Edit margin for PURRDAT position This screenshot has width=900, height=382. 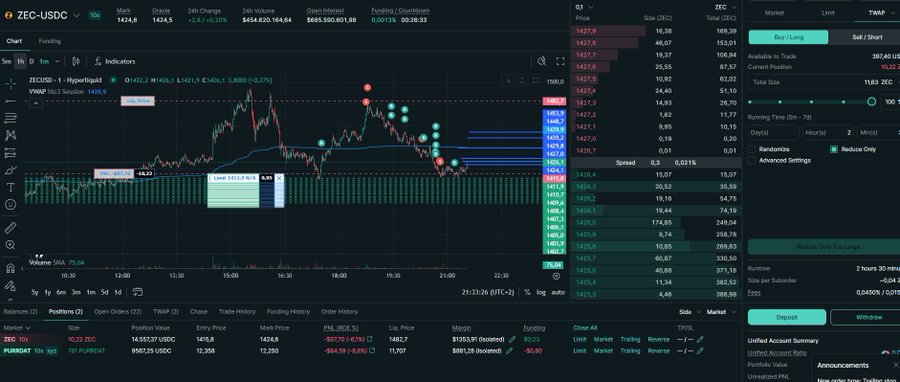(509, 351)
